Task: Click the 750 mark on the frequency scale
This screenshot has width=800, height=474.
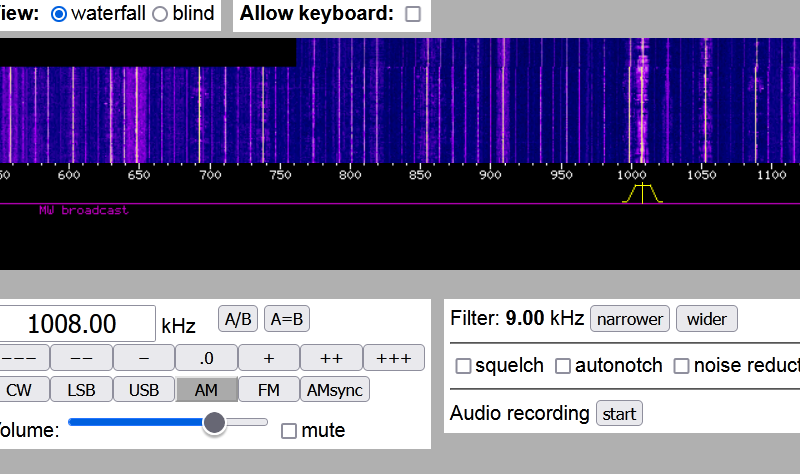Action: 280,175
